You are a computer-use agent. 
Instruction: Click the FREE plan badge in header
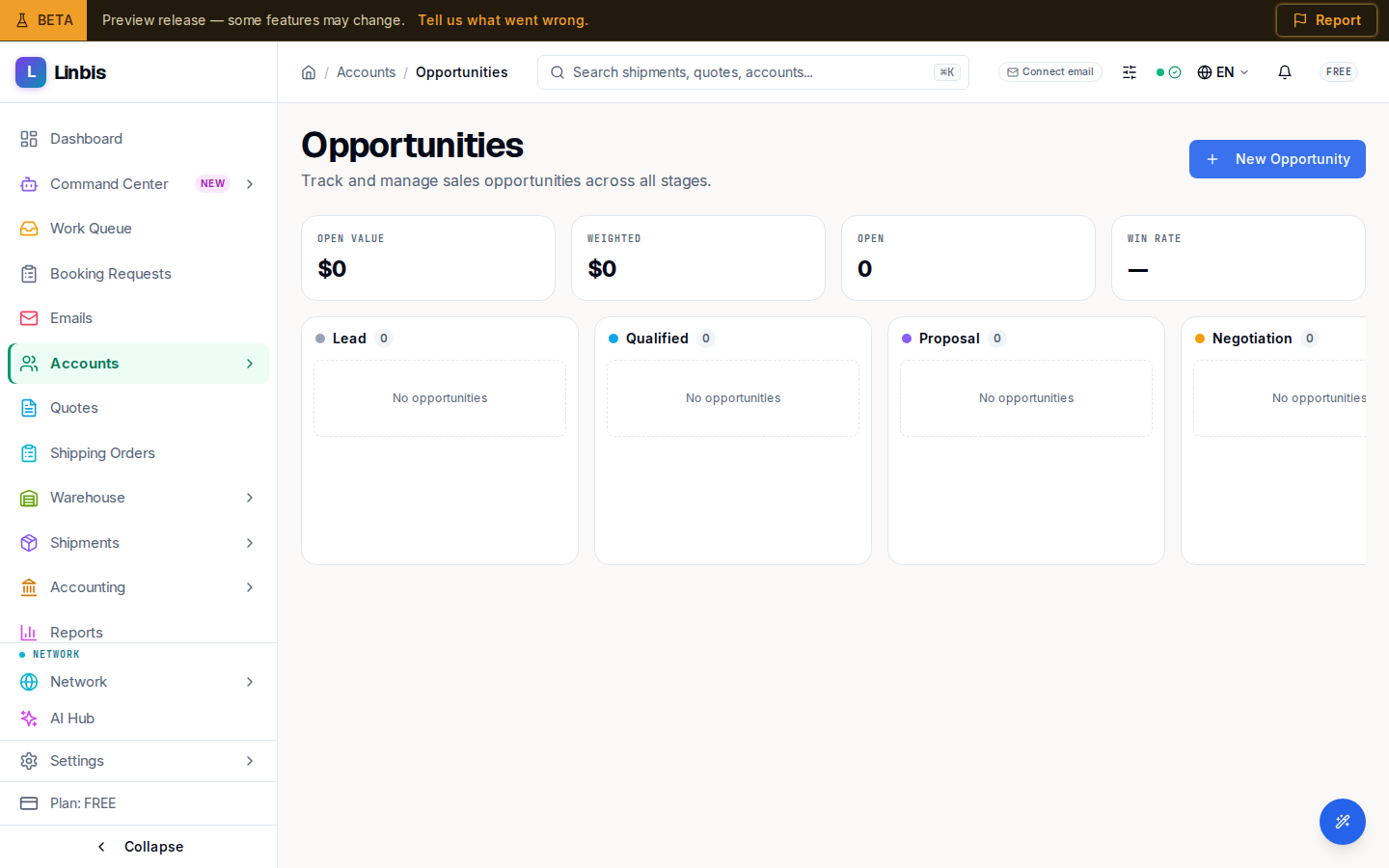click(1339, 72)
